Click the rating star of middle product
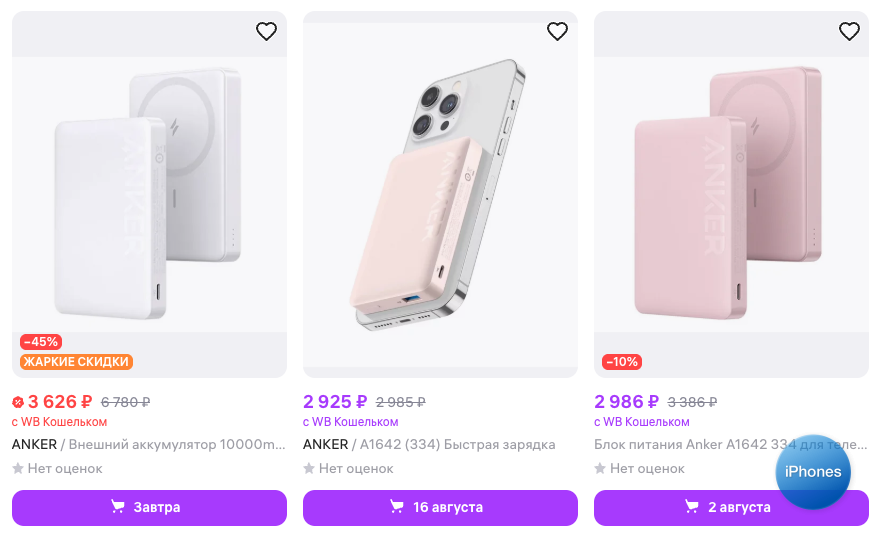 309,468
